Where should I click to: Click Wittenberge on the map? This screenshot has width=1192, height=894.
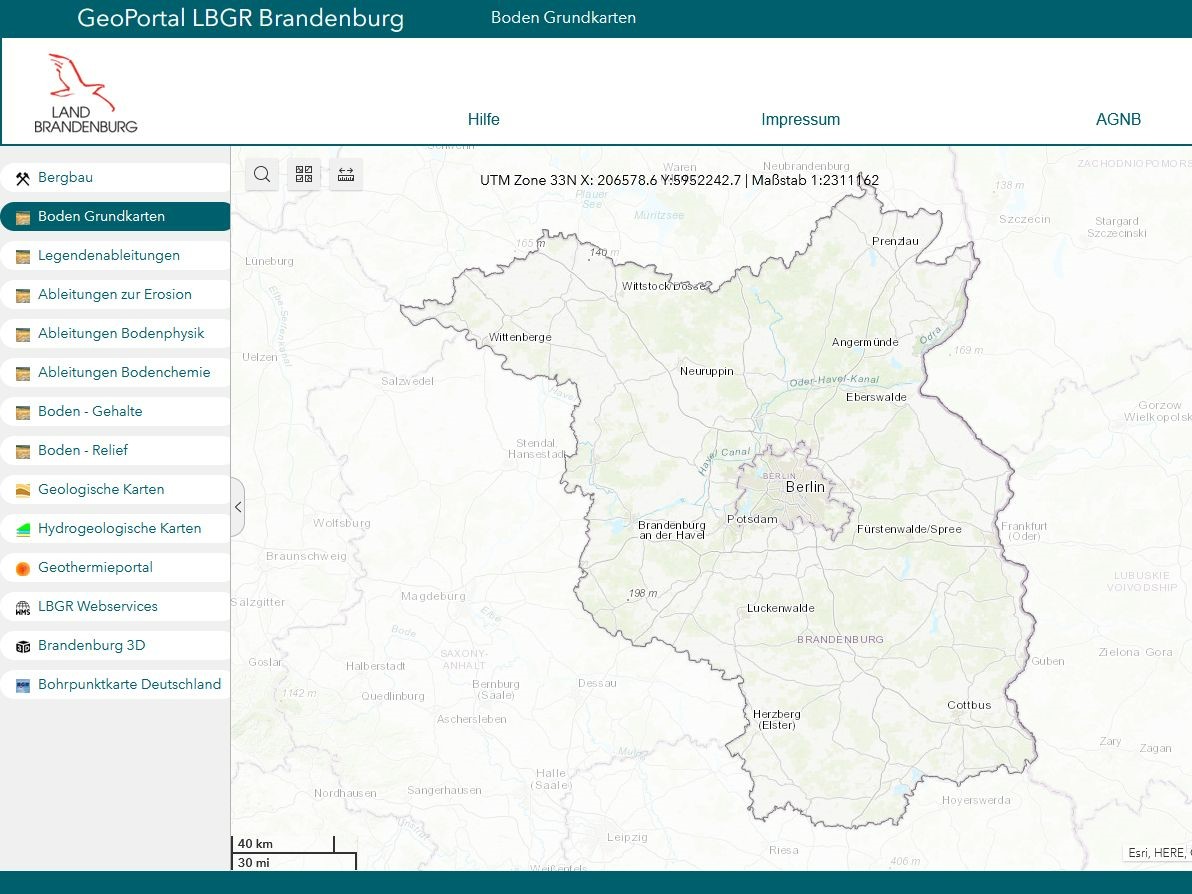pyautogui.click(x=520, y=337)
